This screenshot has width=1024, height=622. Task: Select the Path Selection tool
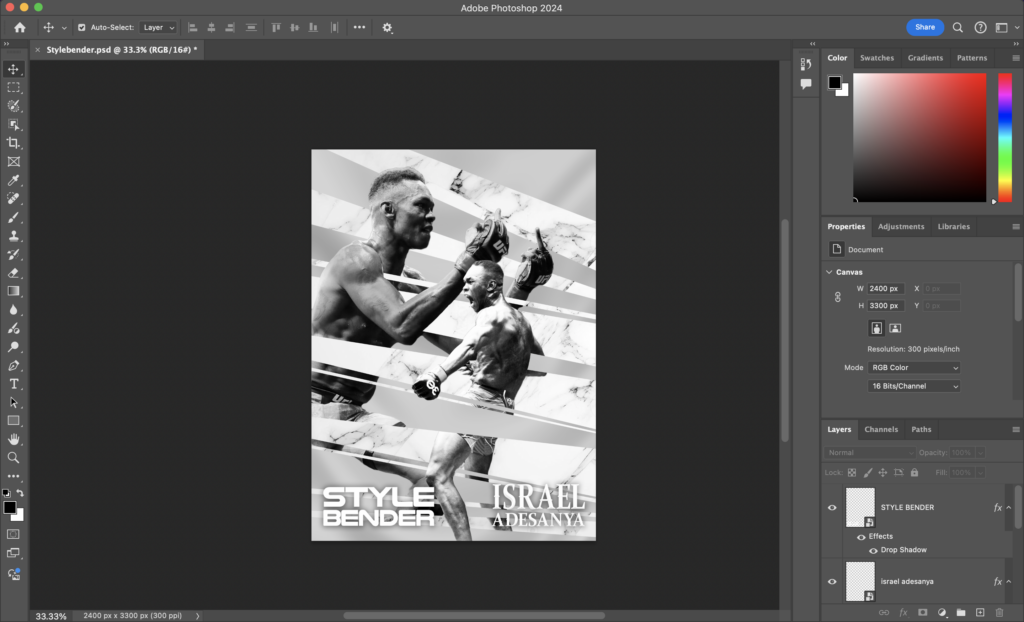click(13, 402)
